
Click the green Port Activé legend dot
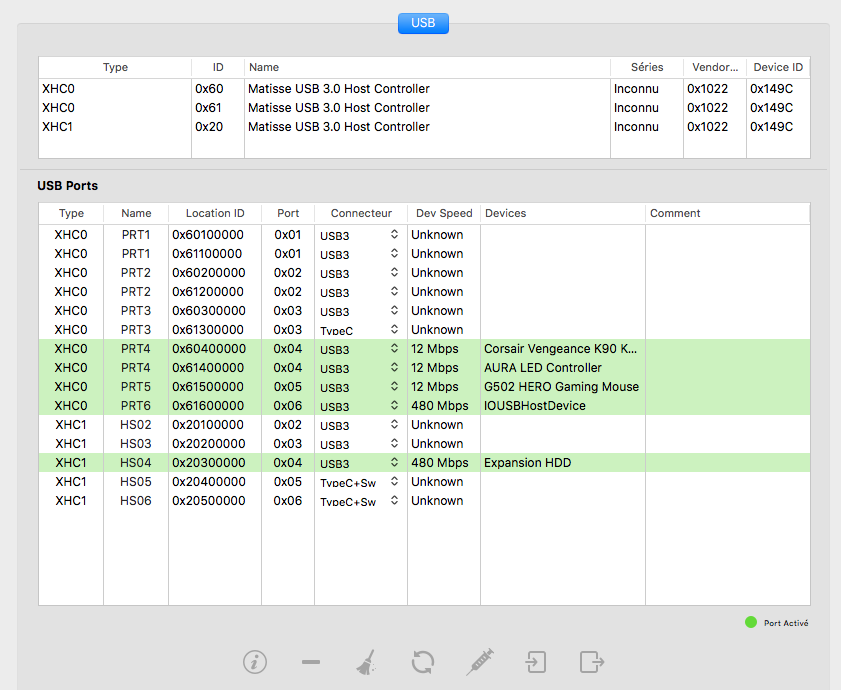click(x=751, y=622)
